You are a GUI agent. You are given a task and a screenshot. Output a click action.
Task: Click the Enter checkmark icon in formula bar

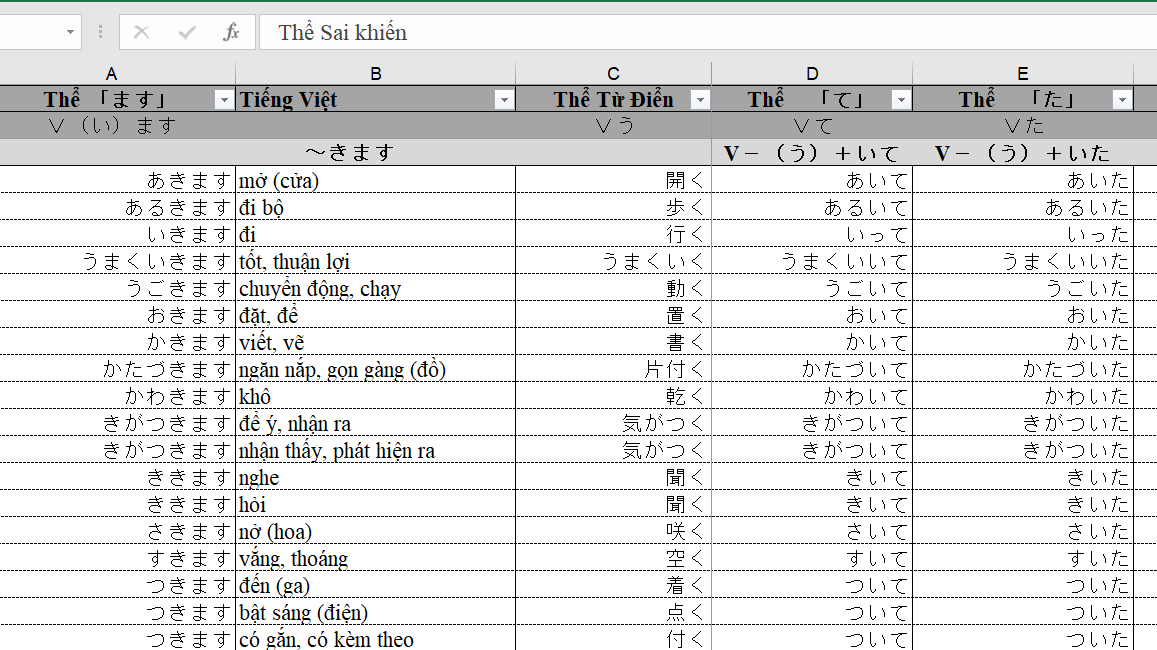pos(187,32)
